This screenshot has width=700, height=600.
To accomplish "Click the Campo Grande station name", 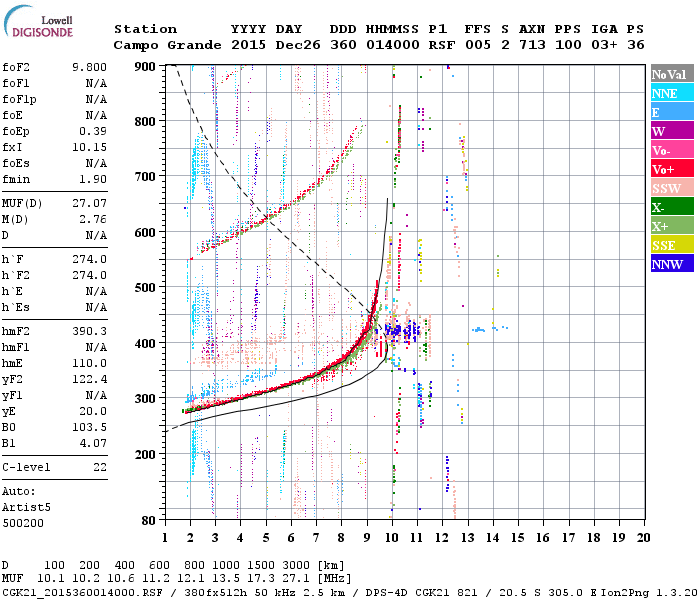I will pyautogui.click(x=167, y=45).
